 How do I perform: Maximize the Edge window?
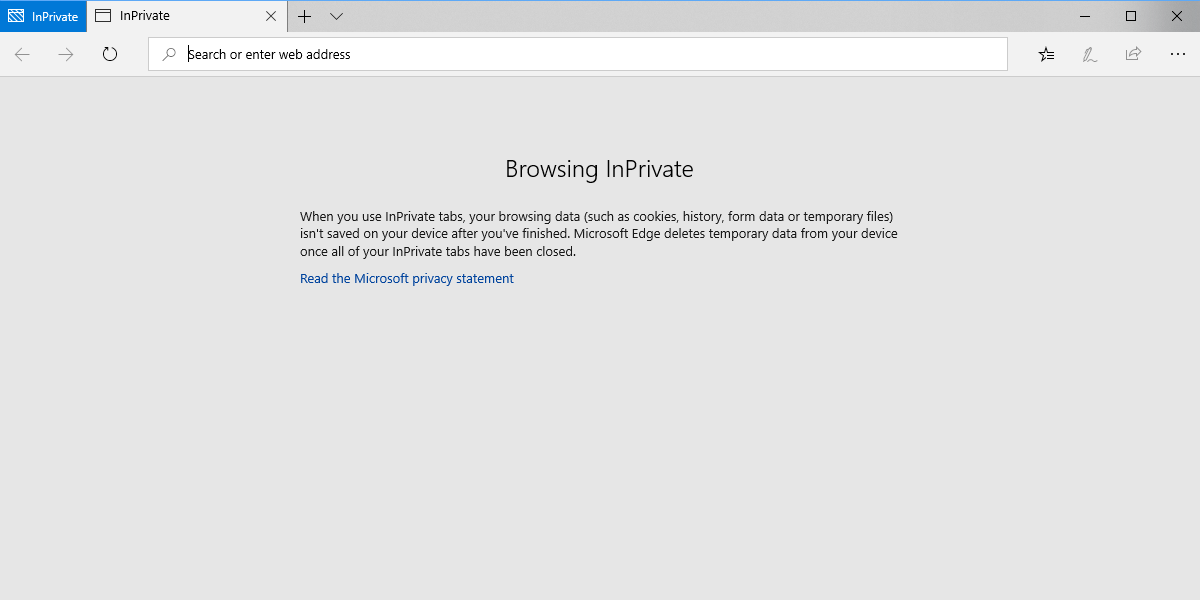[x=1131, y=16]
